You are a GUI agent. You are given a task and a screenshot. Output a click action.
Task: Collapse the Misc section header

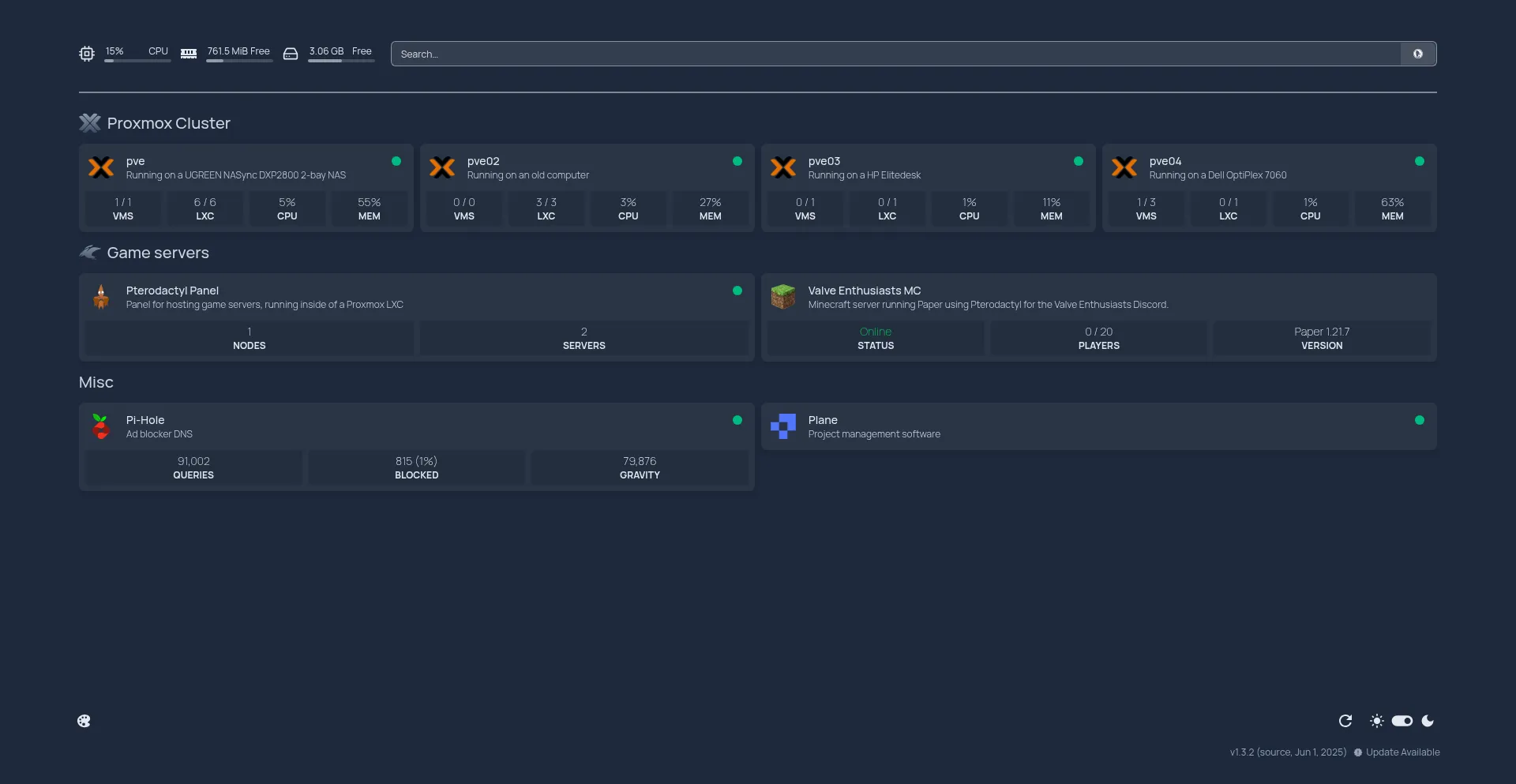[x=96, y=382]
